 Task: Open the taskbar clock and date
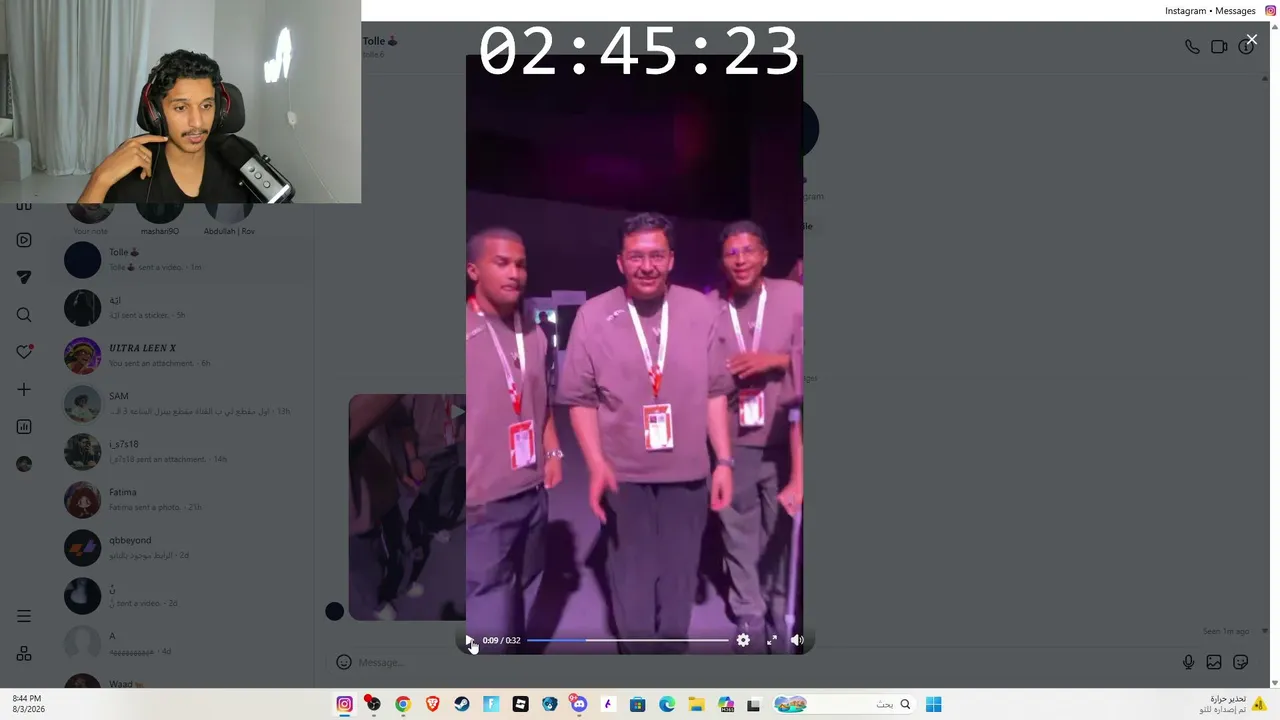click(27, 704)
